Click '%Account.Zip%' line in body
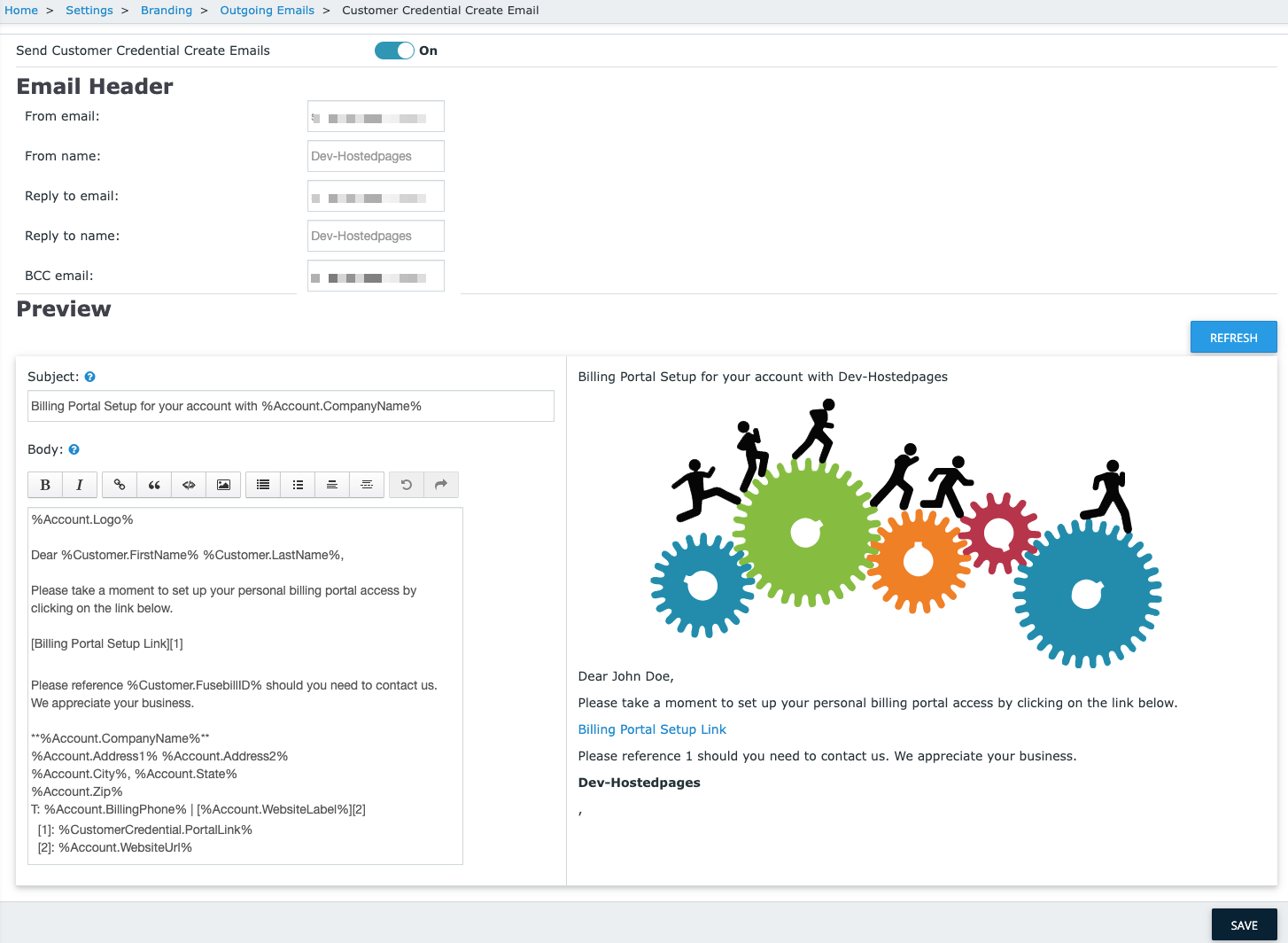Viewport: 1288px width, 943px height. coord(77,791)
